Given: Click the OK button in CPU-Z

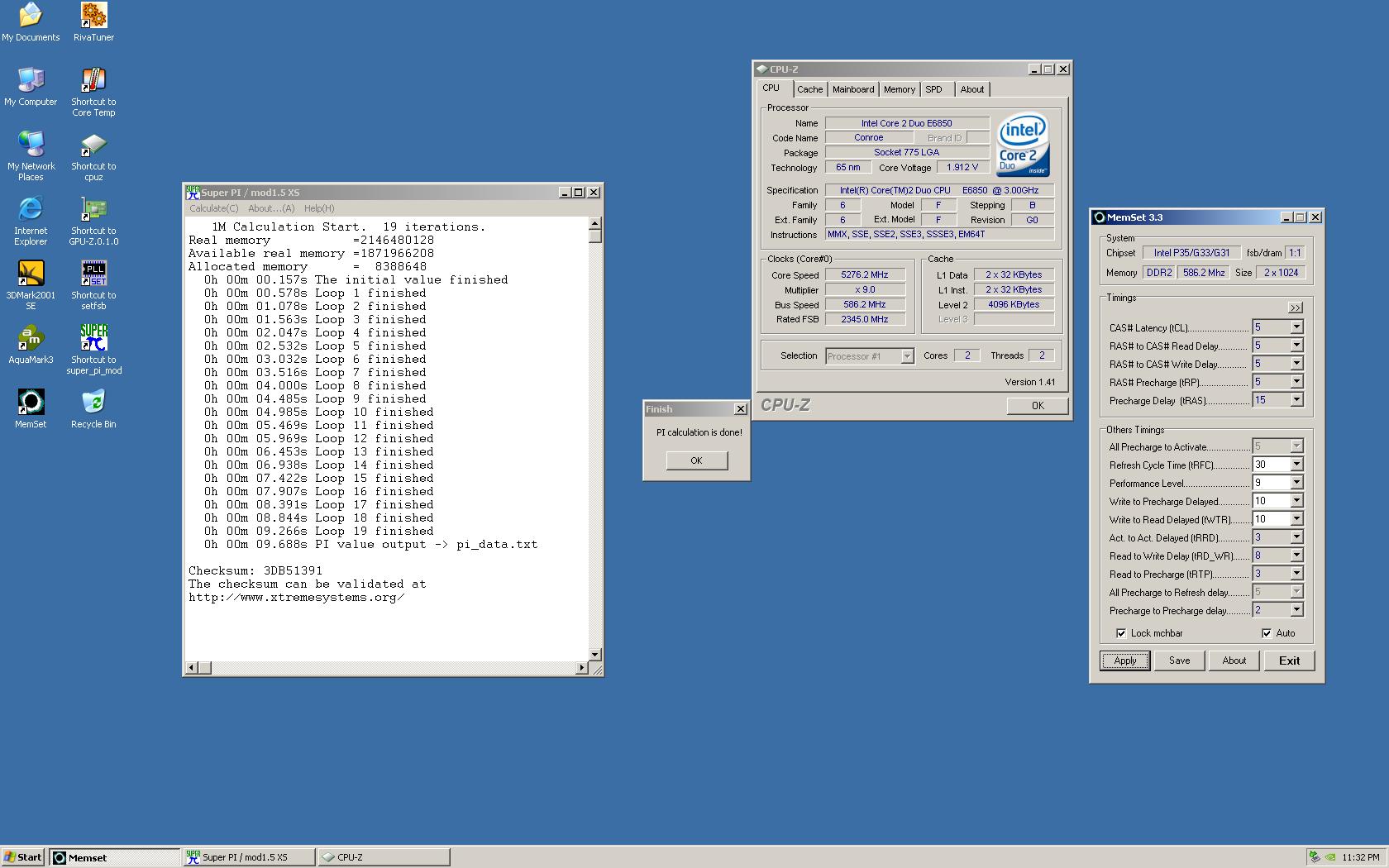Looking at the screenshot, I should [x=1038, y=406].
